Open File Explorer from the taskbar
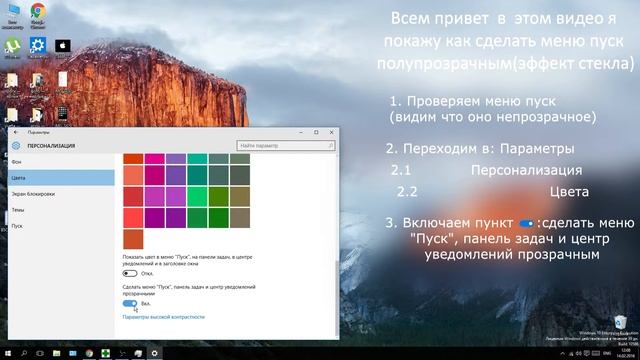 (56, 353)
